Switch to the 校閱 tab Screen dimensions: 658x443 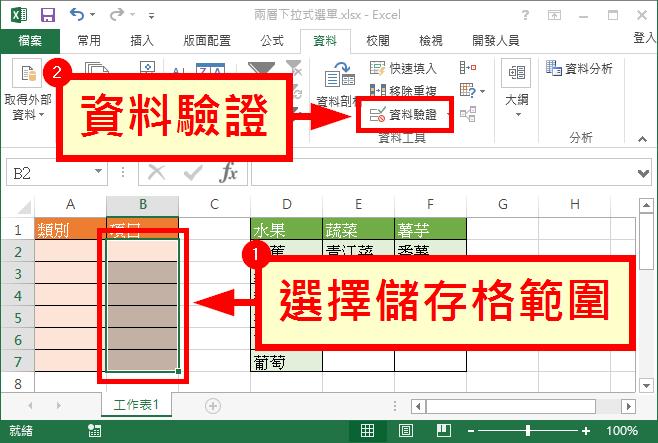click(378, 41)
